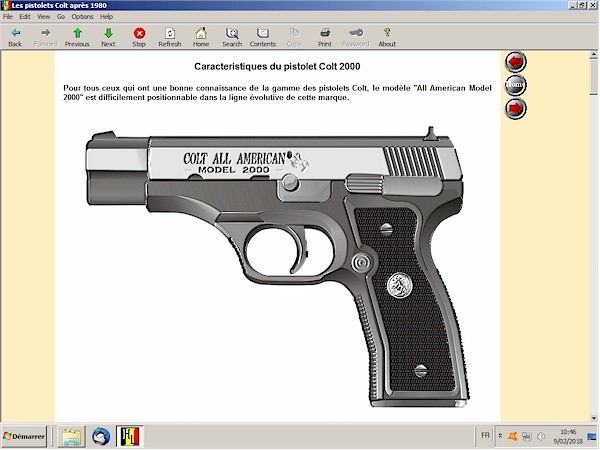Click the Back arrow toolbar icon
Viewport: 600px width, 450px height.
15,37
